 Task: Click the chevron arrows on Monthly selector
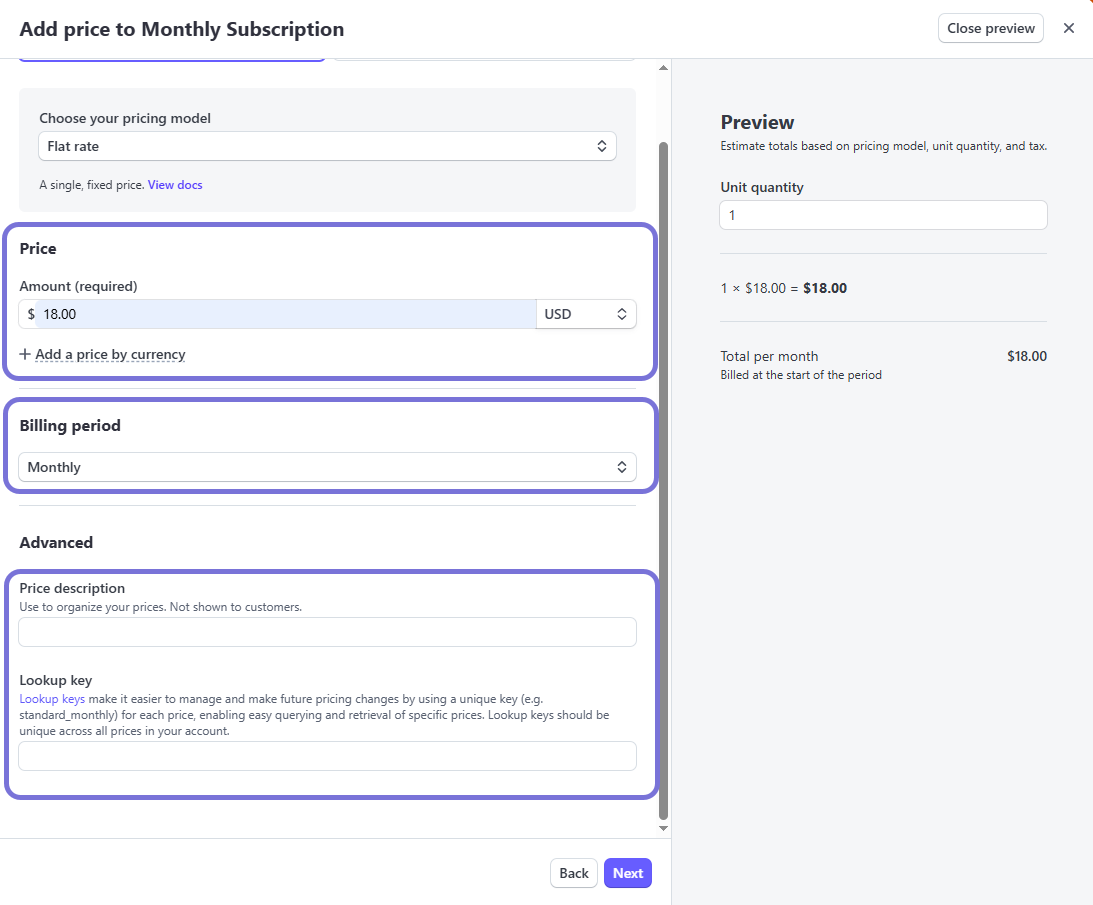[621, 467]
